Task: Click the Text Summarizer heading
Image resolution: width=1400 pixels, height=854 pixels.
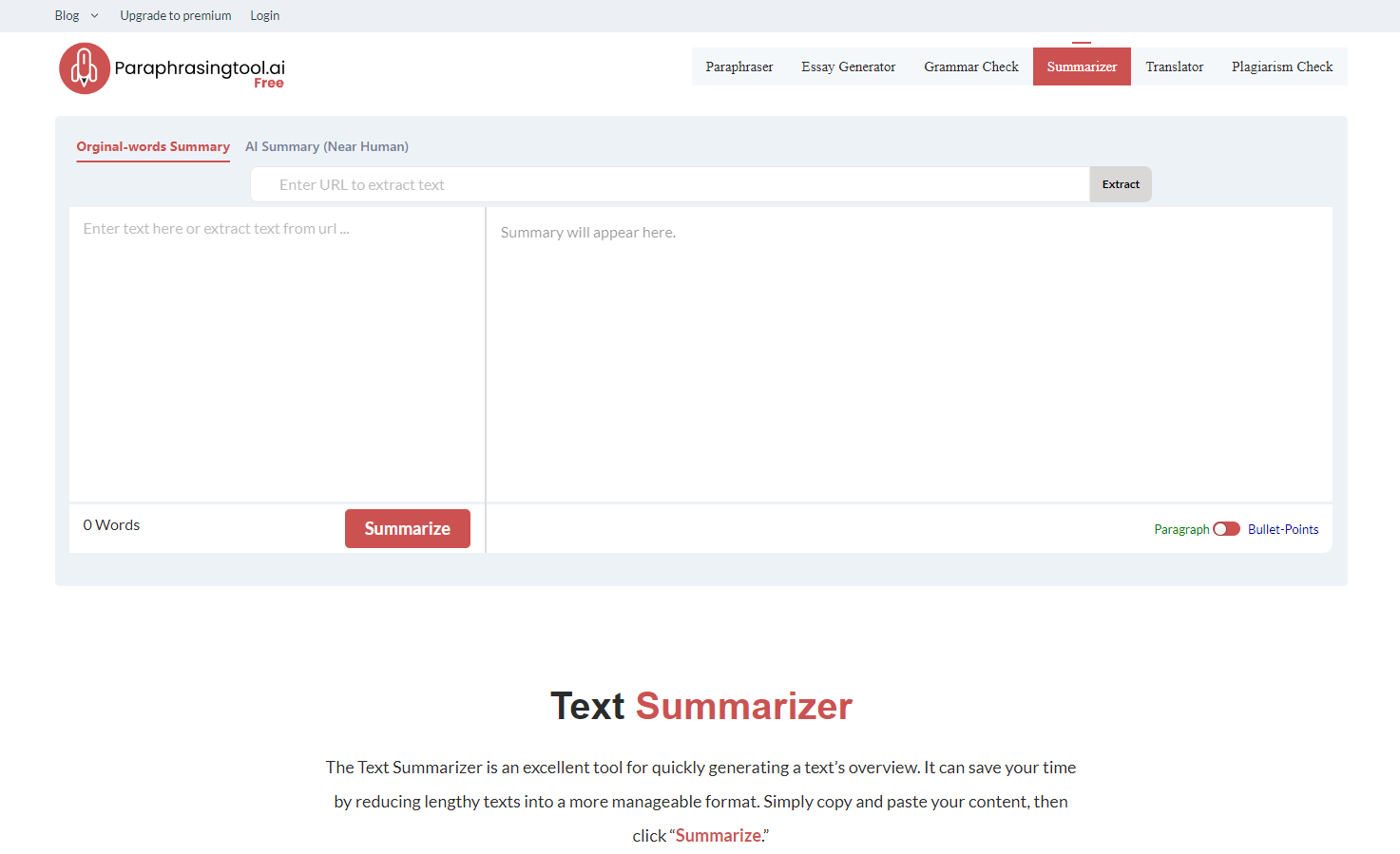Action: tap(701, 706)
